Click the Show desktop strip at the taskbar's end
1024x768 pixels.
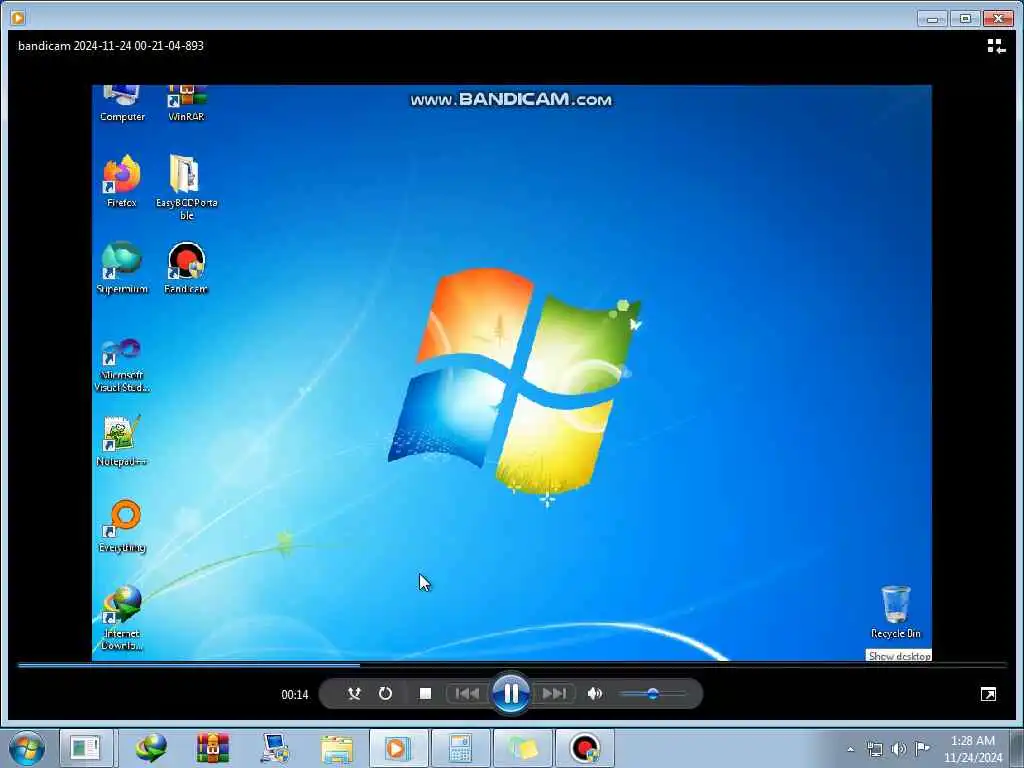tap(1018, 749)
